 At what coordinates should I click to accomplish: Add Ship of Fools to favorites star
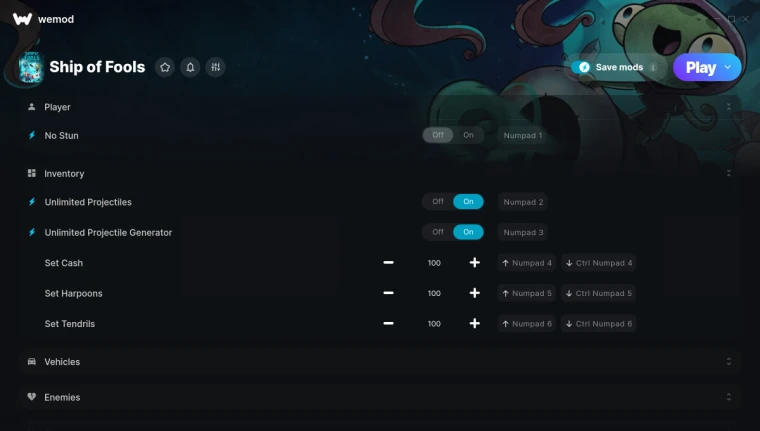[x=165, y=67]
